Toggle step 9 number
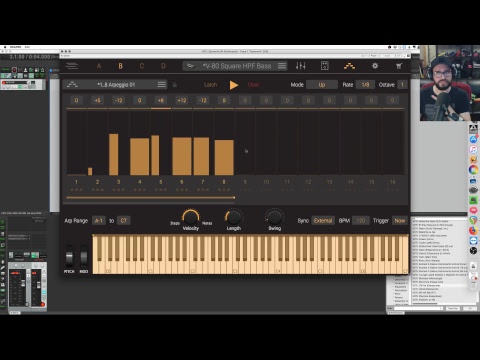Image resolution: width=480 pixels, height=360 pixels. [245, 182]
